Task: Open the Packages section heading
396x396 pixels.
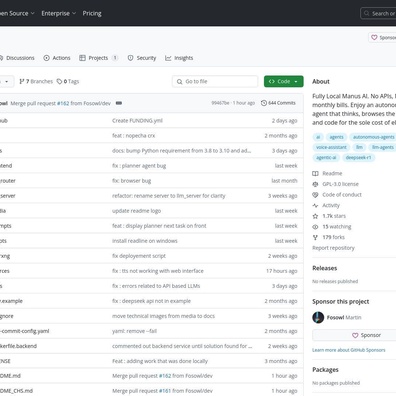Action: (x=325, y=370)
